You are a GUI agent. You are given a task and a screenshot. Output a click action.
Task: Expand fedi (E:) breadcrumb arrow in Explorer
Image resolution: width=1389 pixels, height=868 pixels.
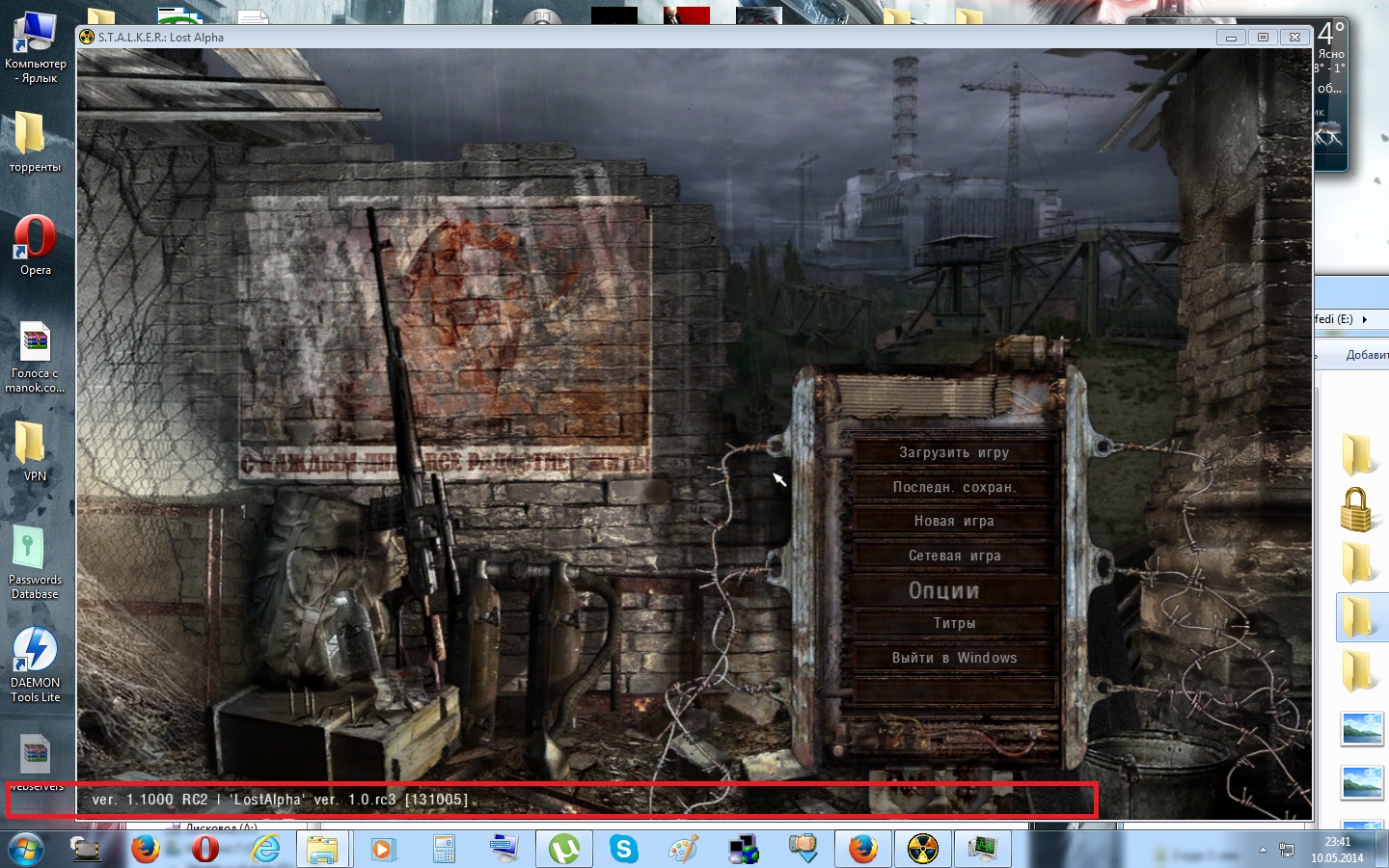(1364, 319)
